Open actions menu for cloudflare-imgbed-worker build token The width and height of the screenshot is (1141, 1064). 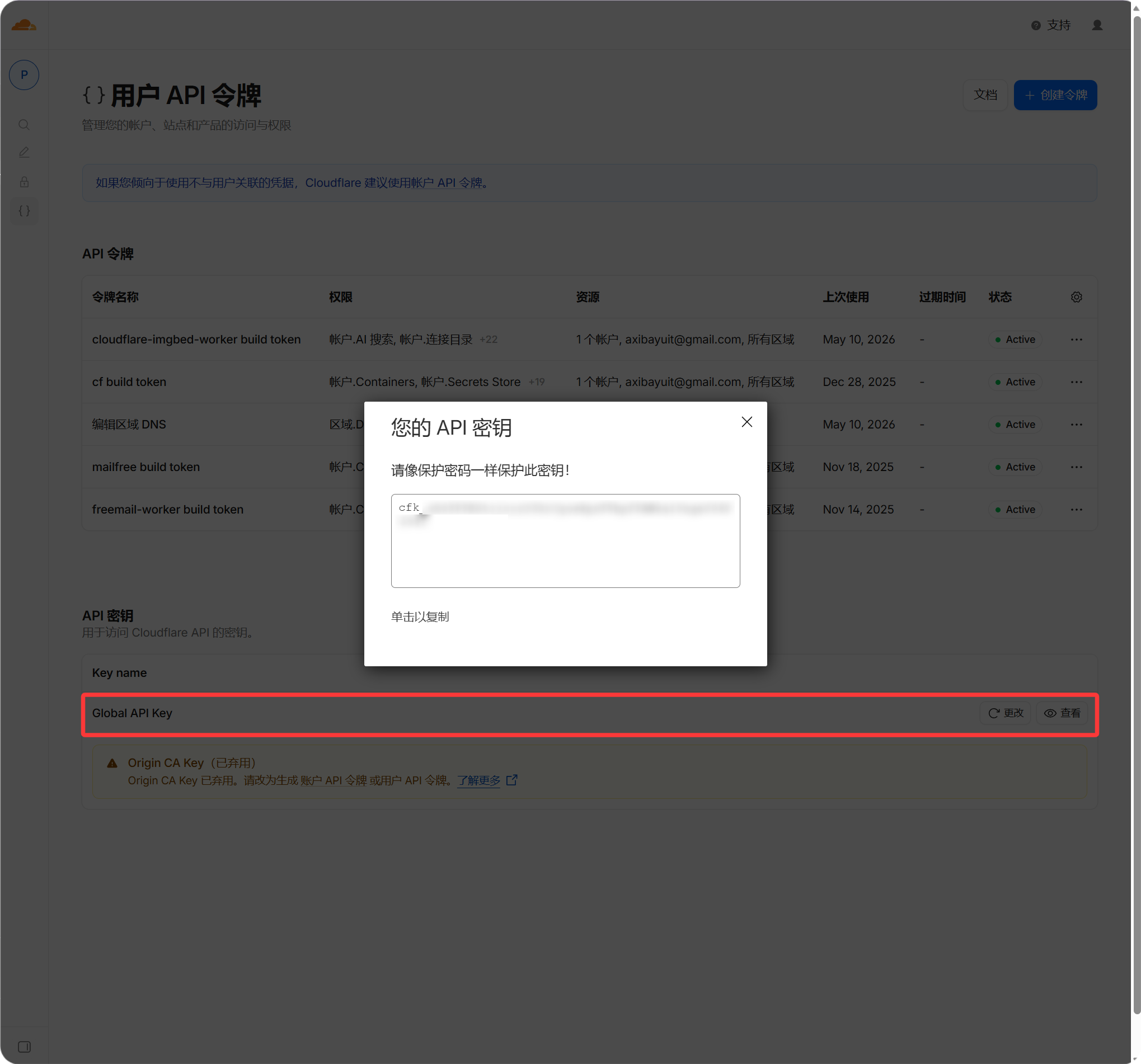(1076, 339)
